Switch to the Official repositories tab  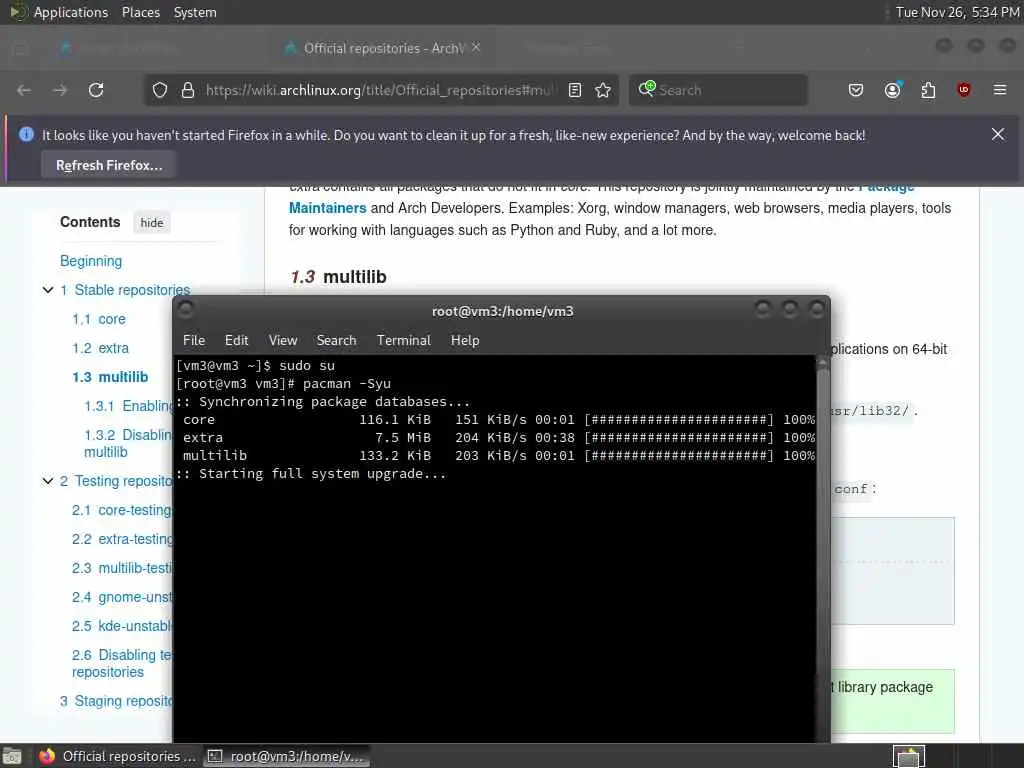[384, 48]
